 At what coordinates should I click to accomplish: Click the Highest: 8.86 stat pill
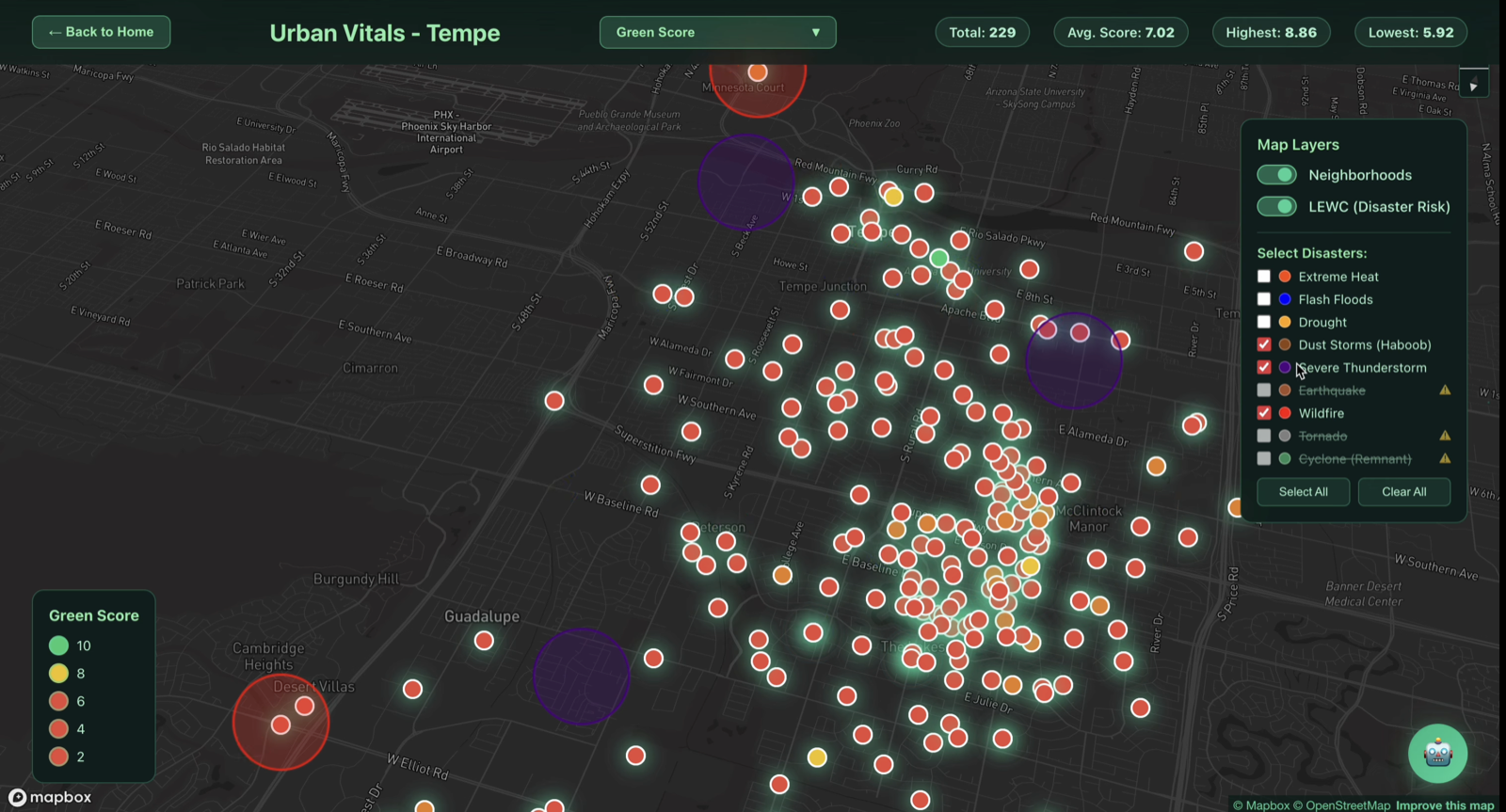click(1271, 32)
